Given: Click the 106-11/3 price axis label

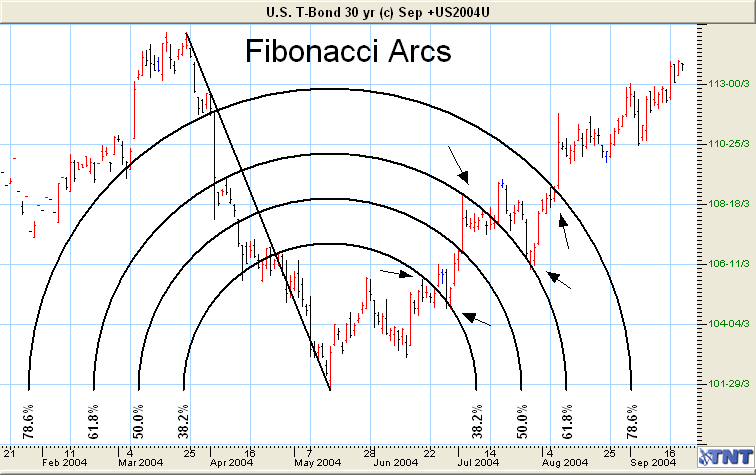Looking at the screenshot, I should point(725,264).
